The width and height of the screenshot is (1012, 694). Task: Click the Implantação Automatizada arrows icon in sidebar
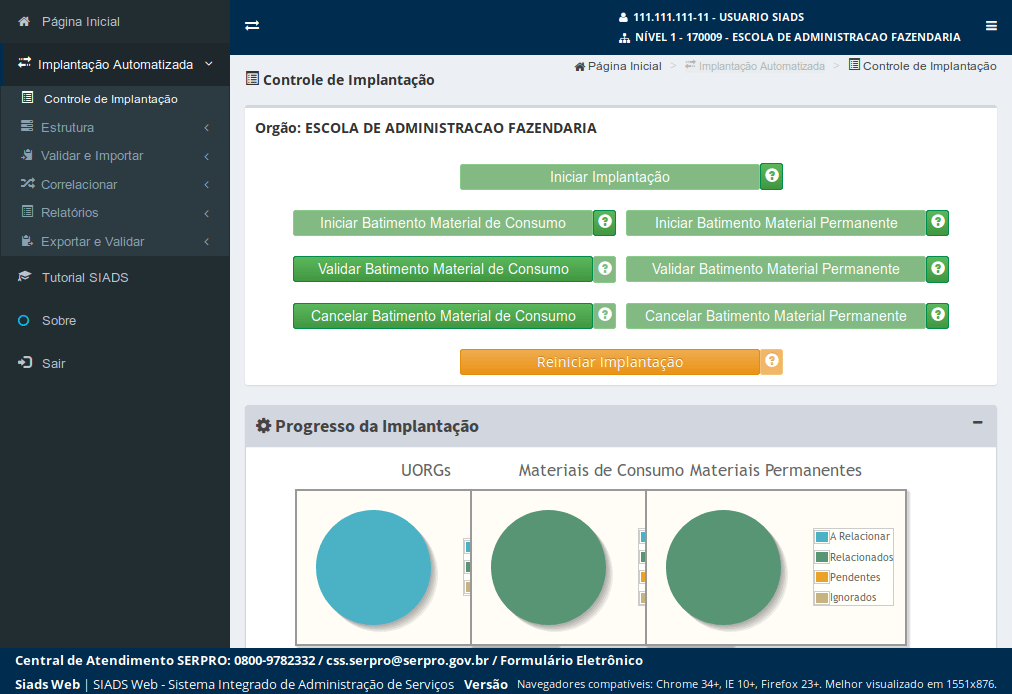pyautogui.click(x=25, y=63)
